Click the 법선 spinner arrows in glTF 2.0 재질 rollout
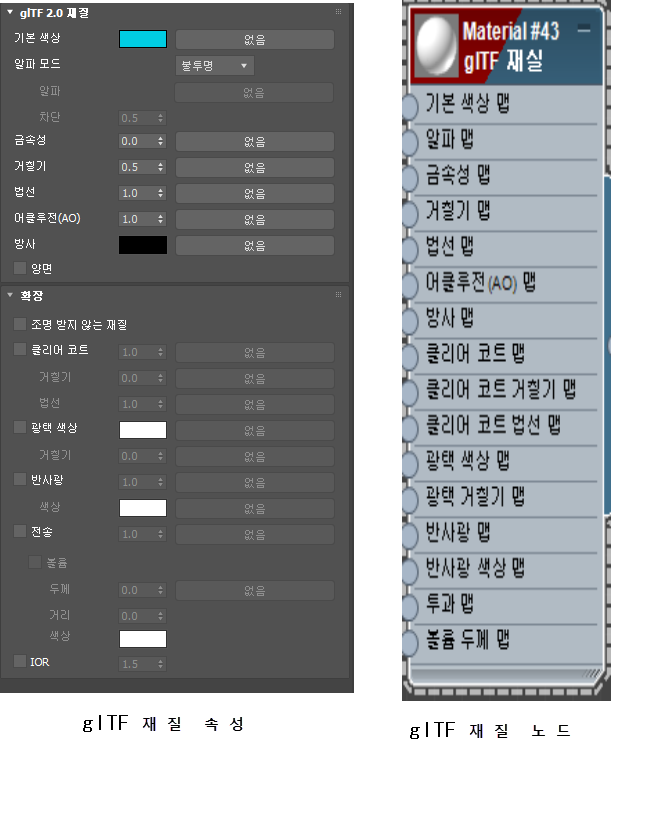Viewport: 655px width, 835px height. (160, 193)
